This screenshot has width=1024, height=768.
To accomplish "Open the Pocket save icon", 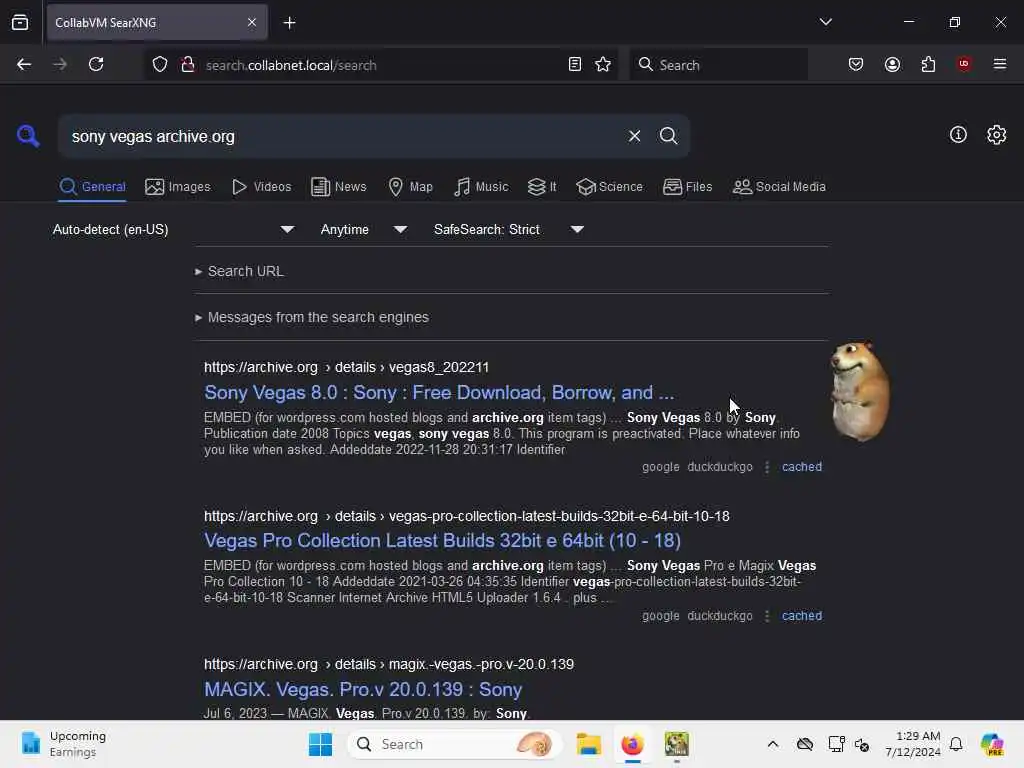I will [856, 64].
